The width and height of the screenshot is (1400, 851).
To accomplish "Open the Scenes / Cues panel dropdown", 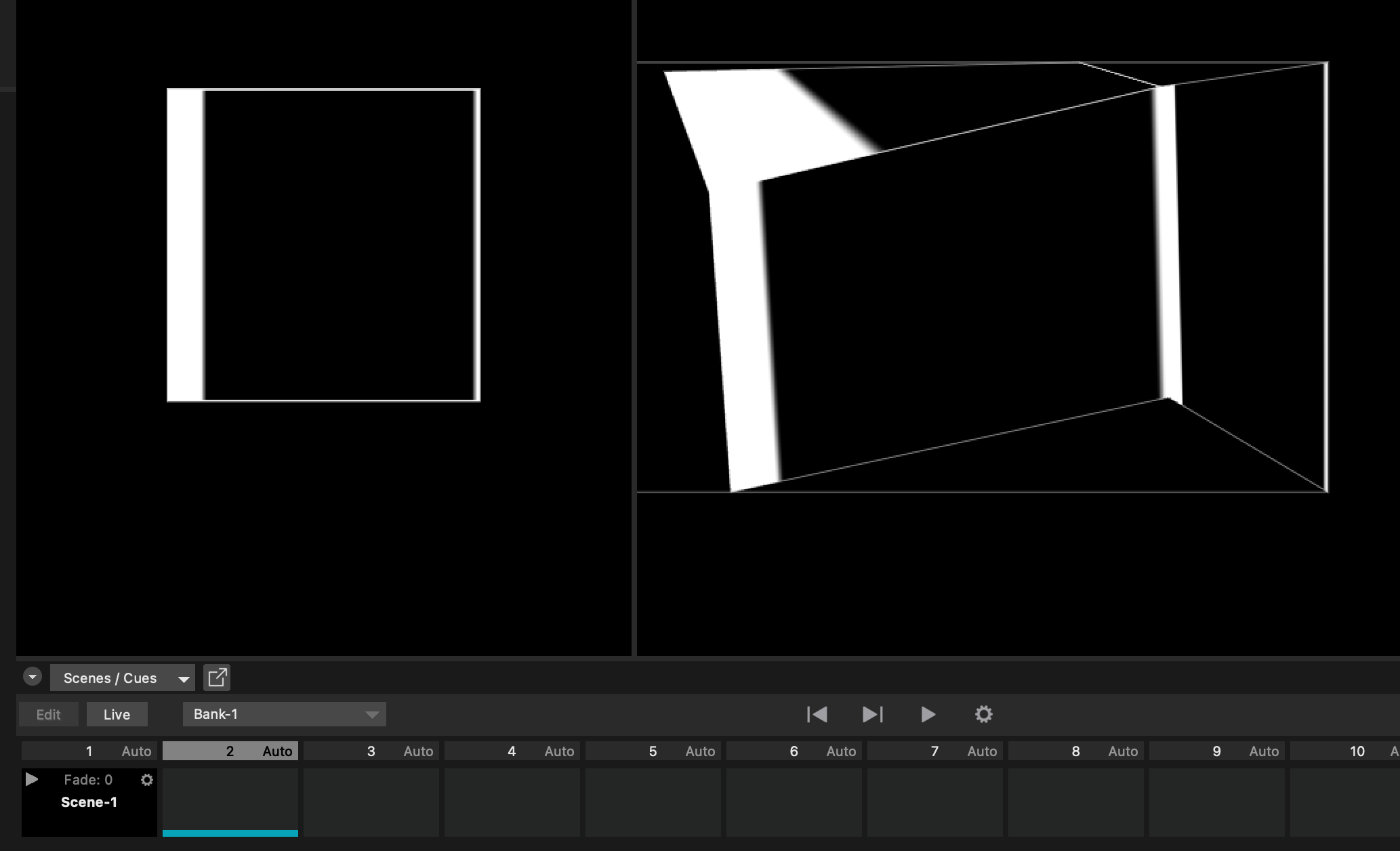I will (123, 678).
